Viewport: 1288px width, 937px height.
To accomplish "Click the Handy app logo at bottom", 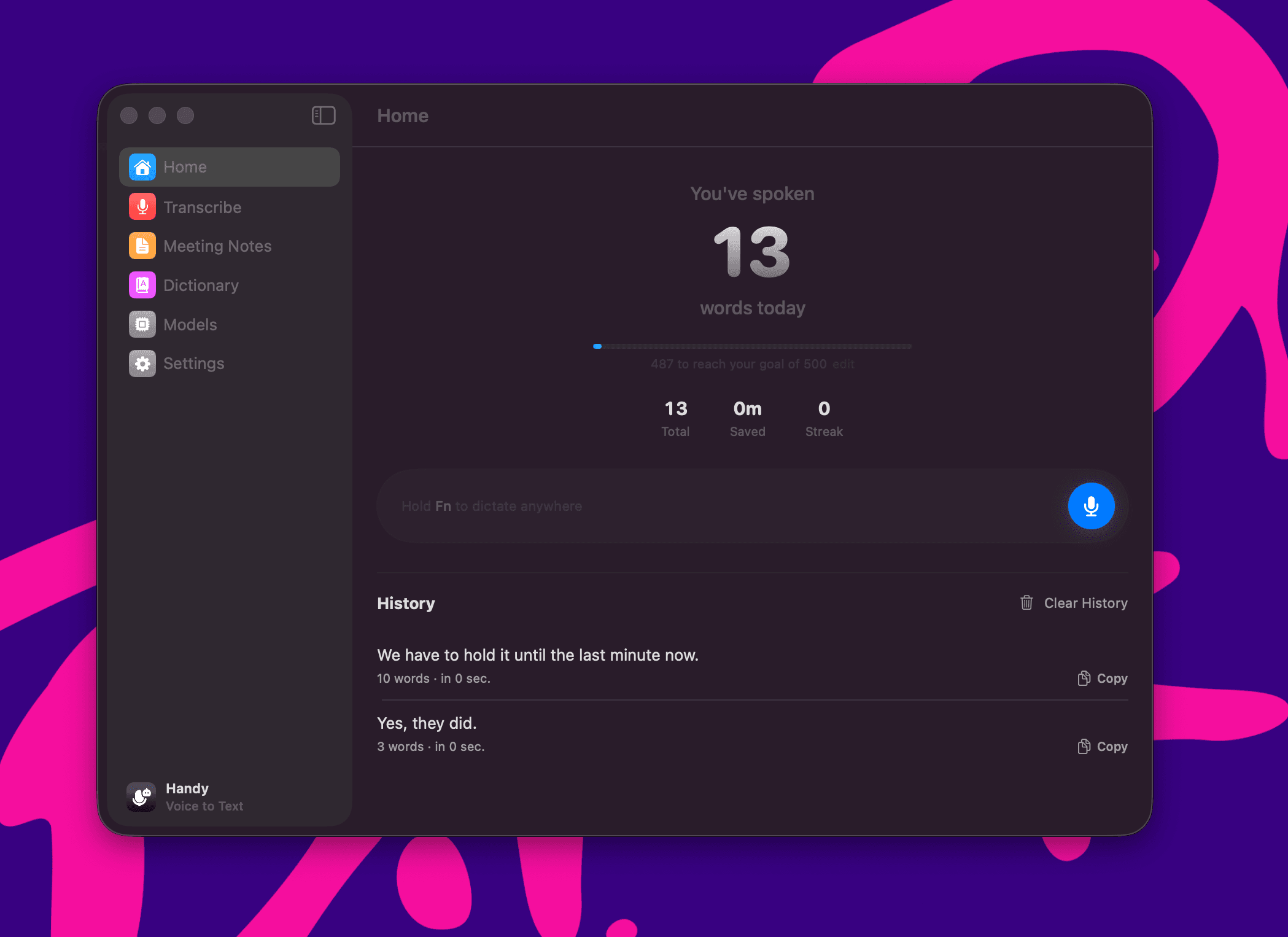I will pyautogui.click(x=141, y=797).
